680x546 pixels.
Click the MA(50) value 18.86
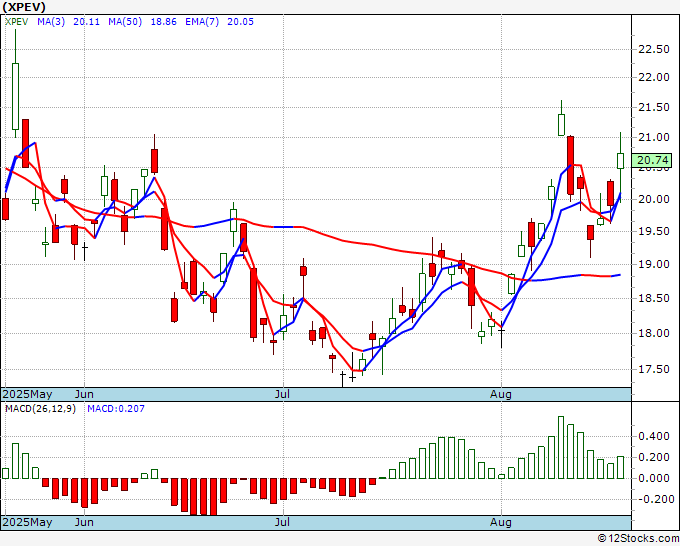(163, 22)
